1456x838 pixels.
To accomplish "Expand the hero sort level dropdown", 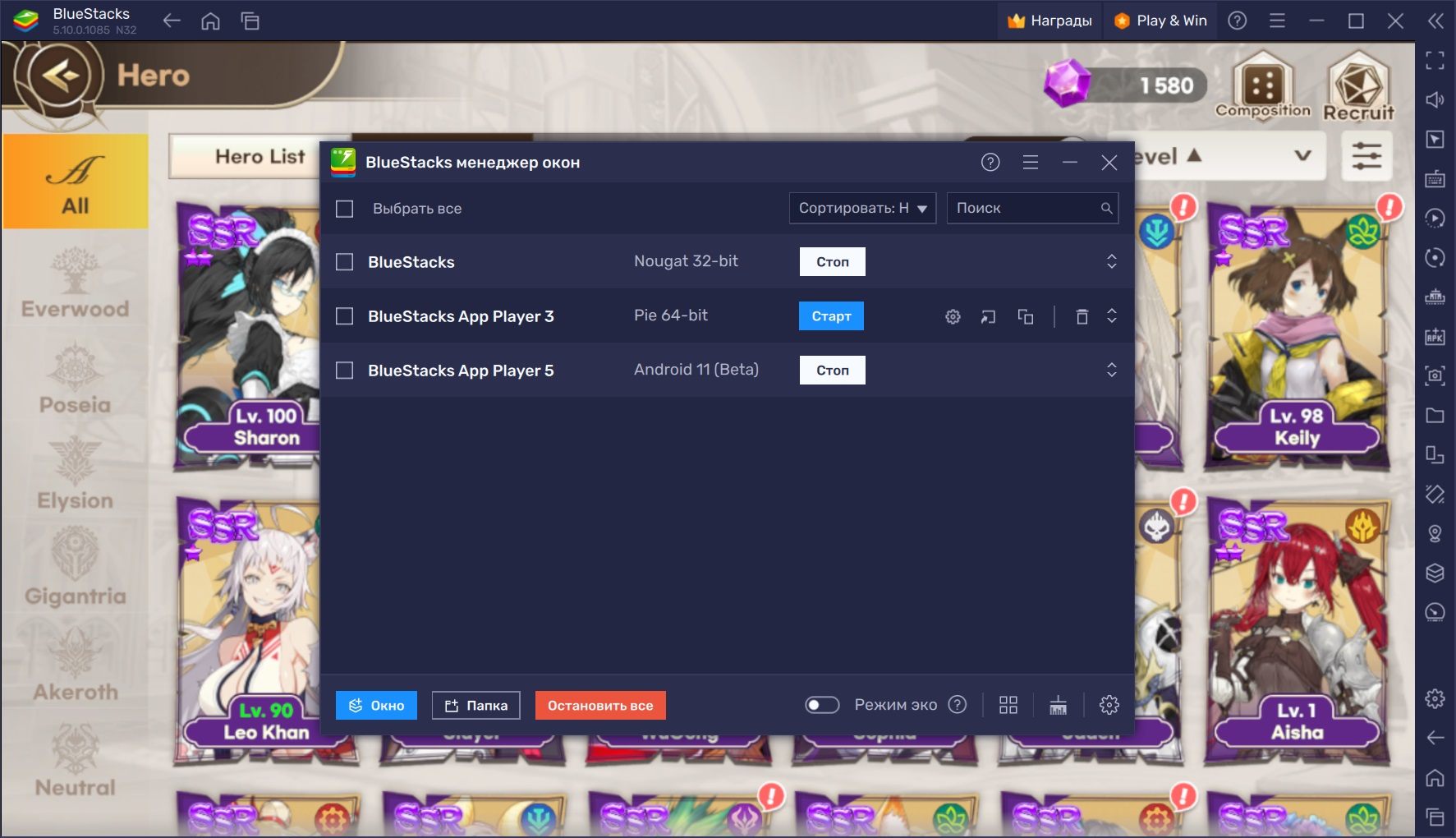I will (x=1302, y=155).
